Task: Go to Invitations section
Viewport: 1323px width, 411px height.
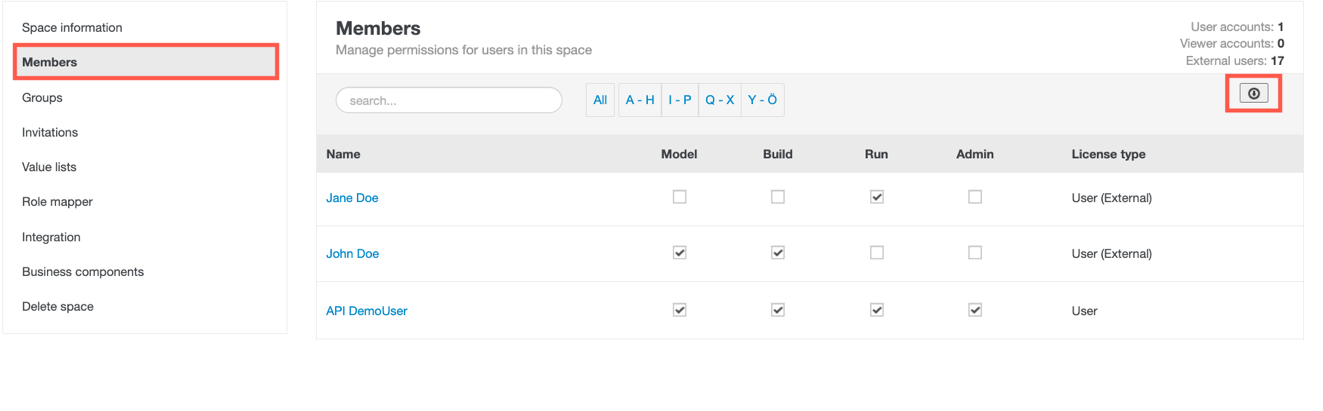Action: click(50, 132)
